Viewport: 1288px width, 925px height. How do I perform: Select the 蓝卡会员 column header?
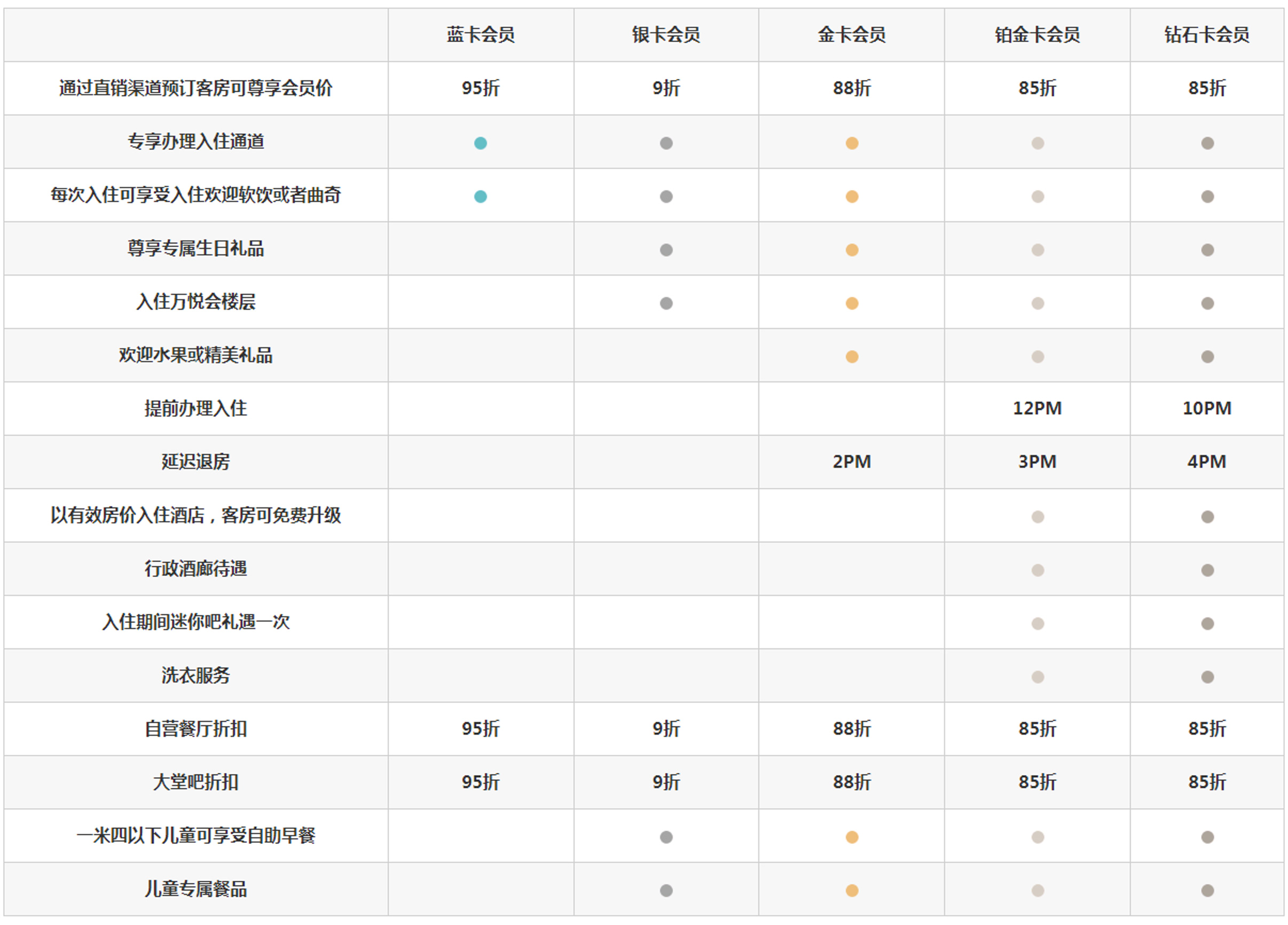(x=481, y=35)
